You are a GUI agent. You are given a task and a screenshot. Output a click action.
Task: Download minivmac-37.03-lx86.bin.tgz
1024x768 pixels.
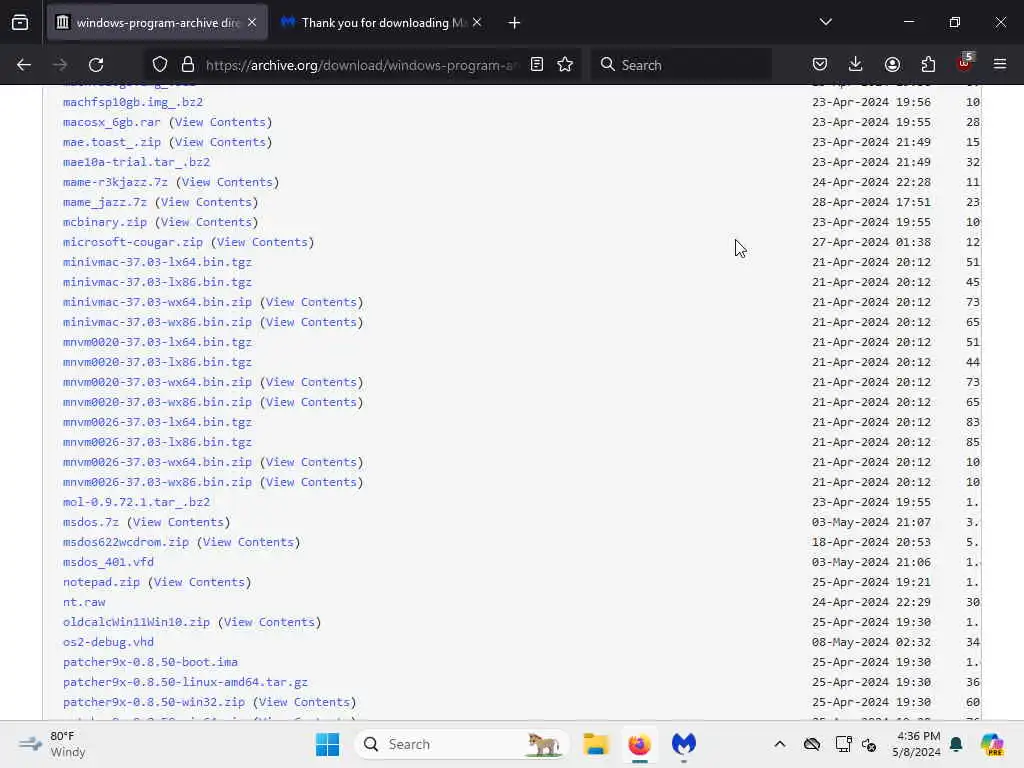tap(157, 282)
